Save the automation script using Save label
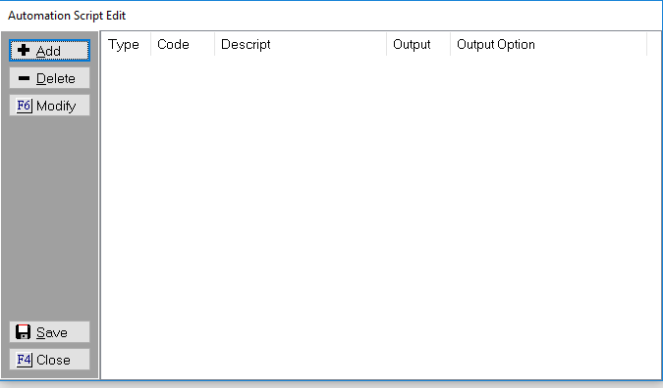663x388 pixels. click(x=52, y=333)
